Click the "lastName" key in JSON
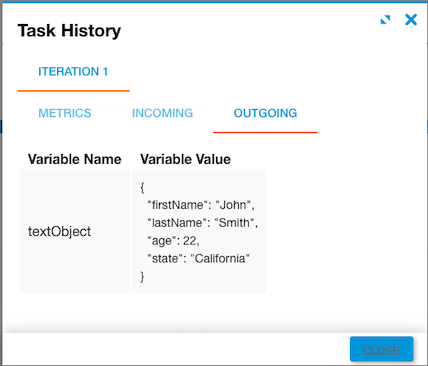Viewport: 428px width, 366px height. (x=175, y=223)
